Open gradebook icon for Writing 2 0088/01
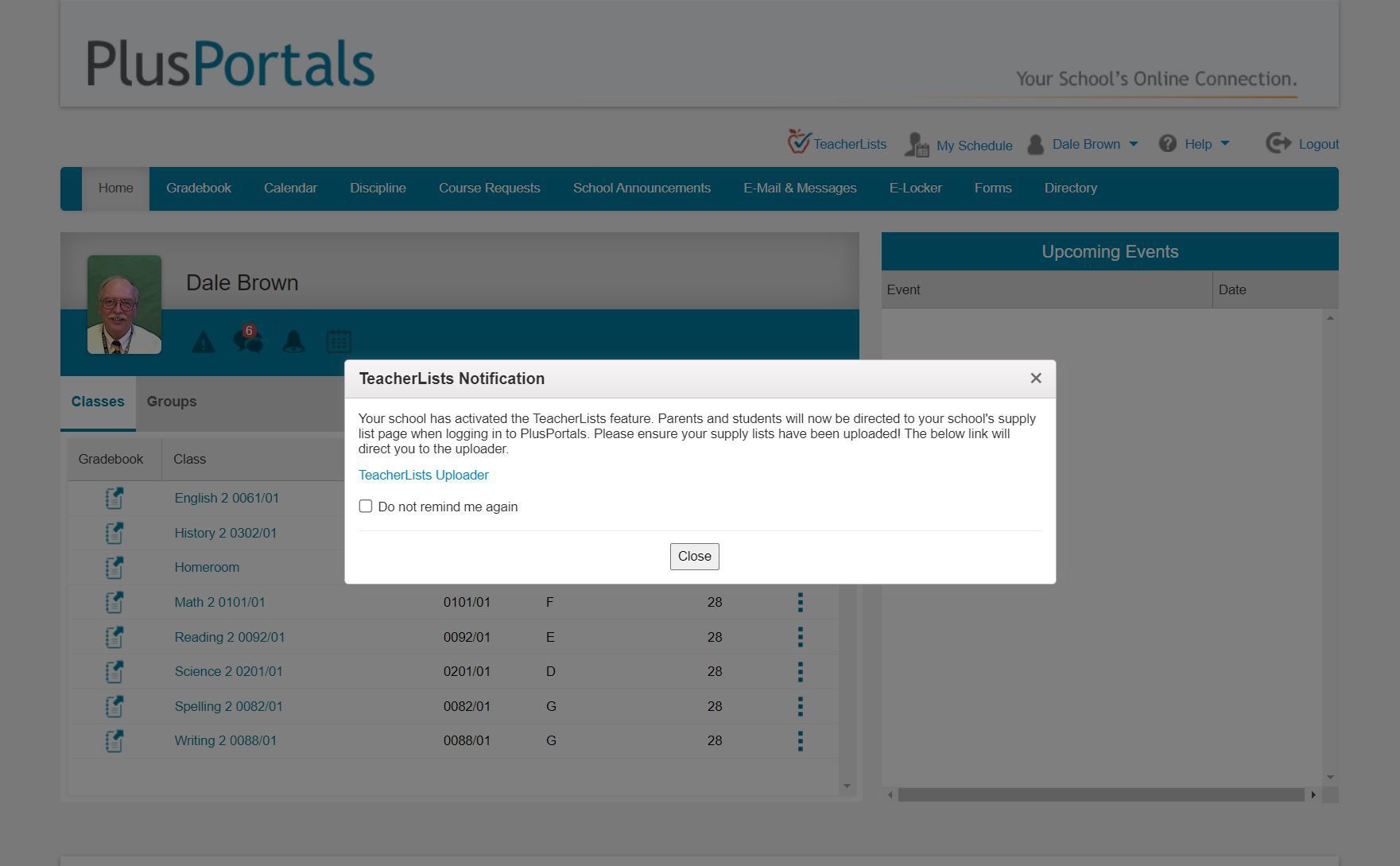The image size is (1400, 866). (x=114, y=741)
